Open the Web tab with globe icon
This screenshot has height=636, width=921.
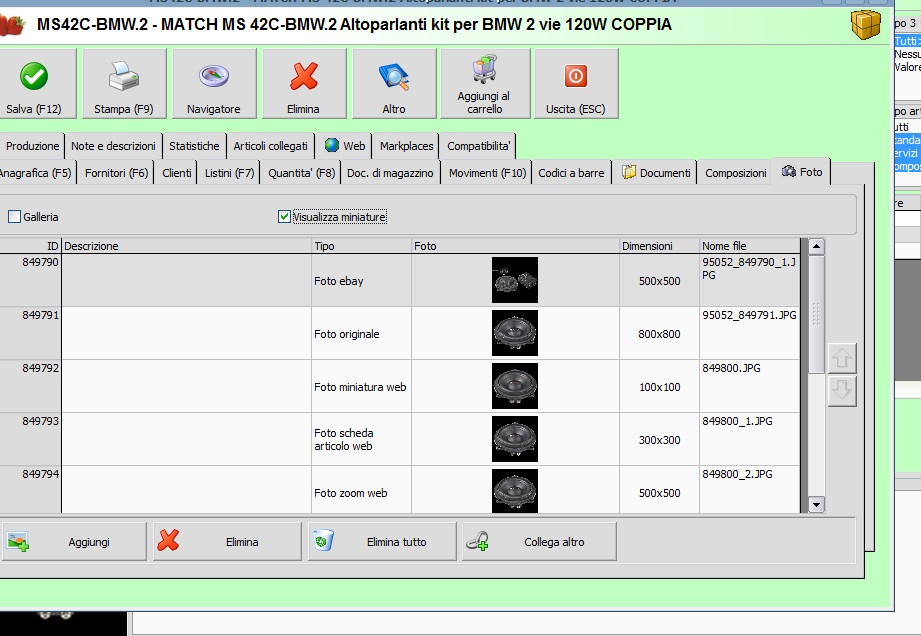(345, 146)
